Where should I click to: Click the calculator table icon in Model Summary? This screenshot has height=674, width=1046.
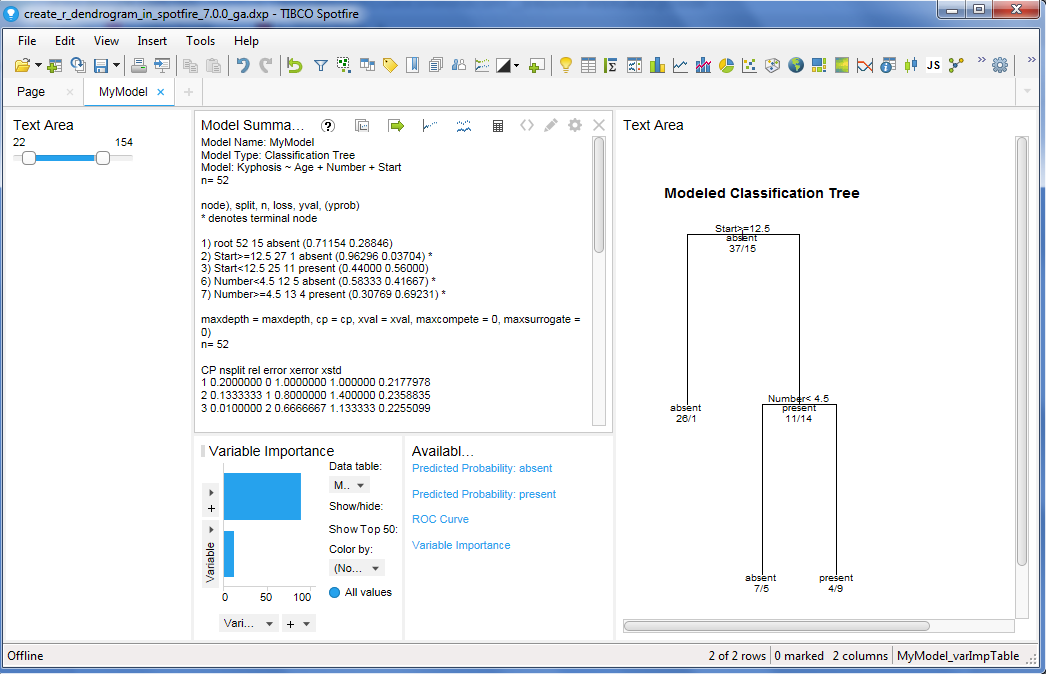click(x=498, y=125)
